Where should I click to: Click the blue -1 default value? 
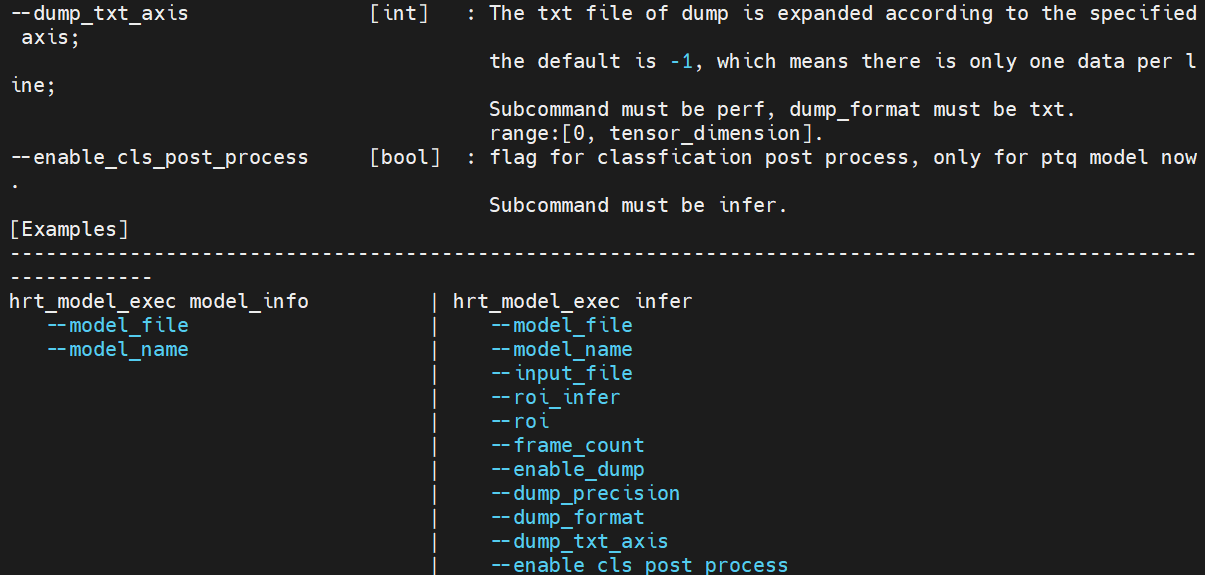pyautogui.click(x=681, y=62)
